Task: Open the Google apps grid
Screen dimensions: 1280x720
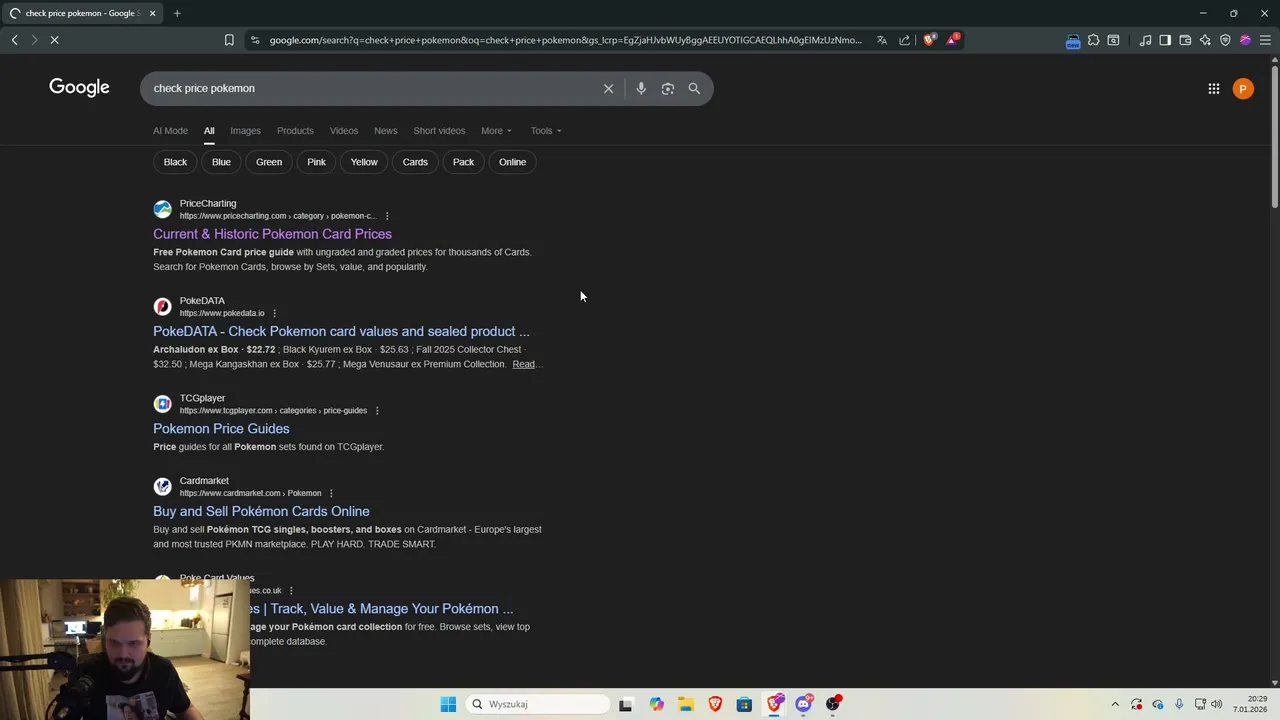Action: click(1213, 89)
